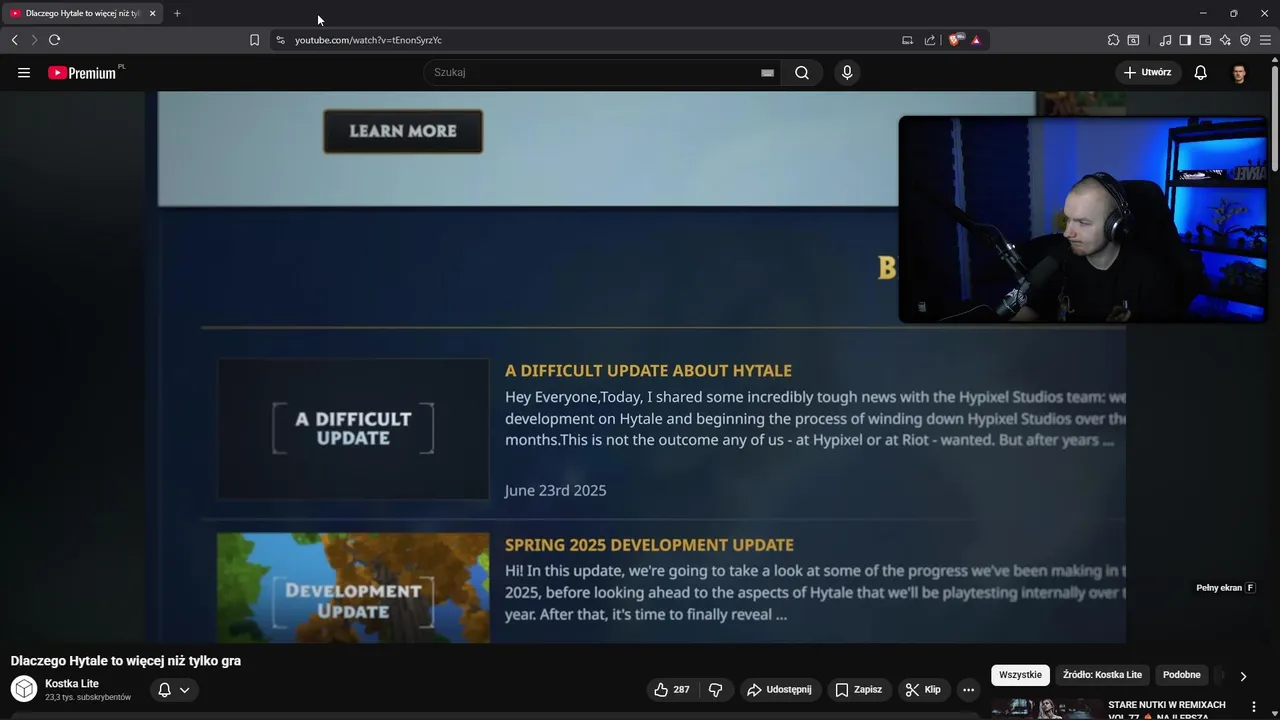Select the Dlaczego Hytale browser tab

tap(82, 13)
